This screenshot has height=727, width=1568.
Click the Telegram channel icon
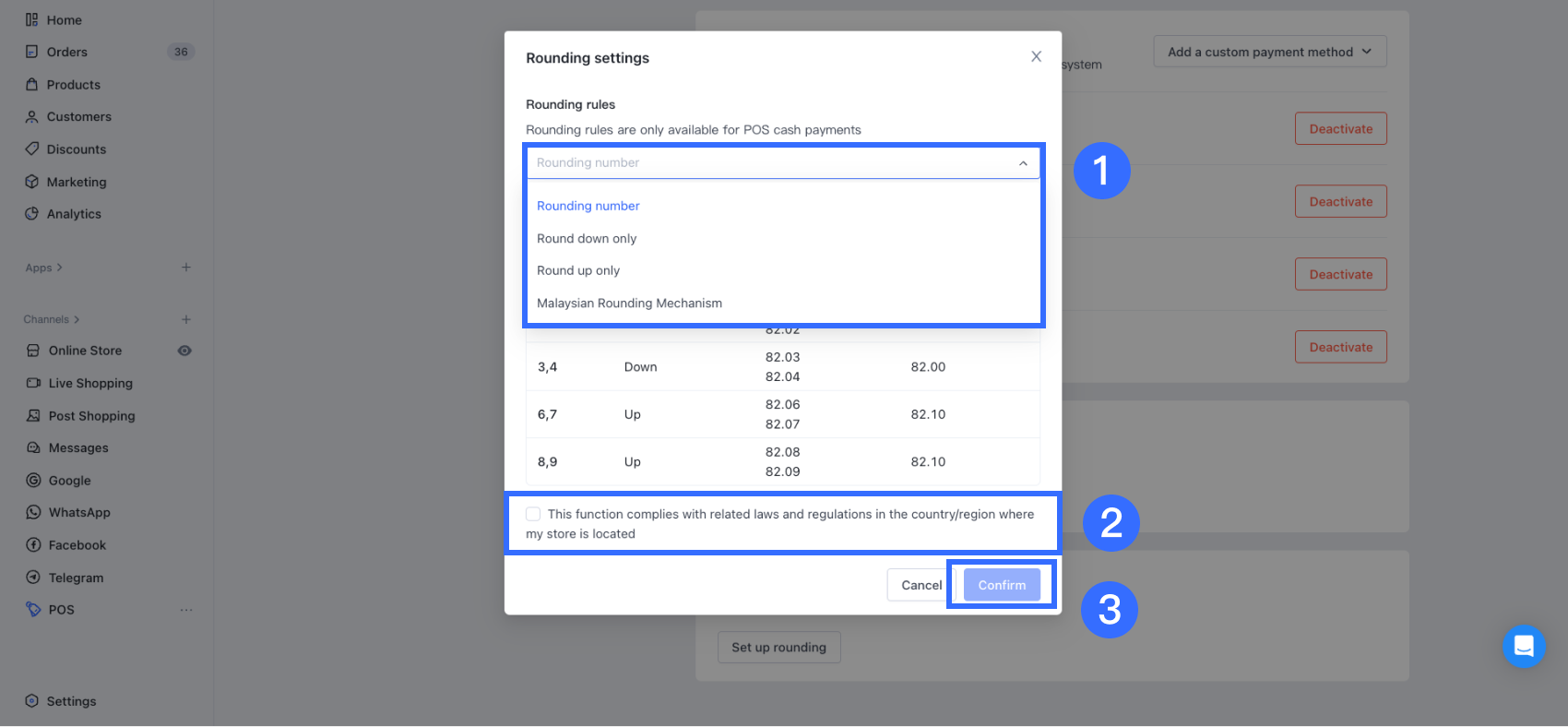pyautogui.click(x=33, y=578)
